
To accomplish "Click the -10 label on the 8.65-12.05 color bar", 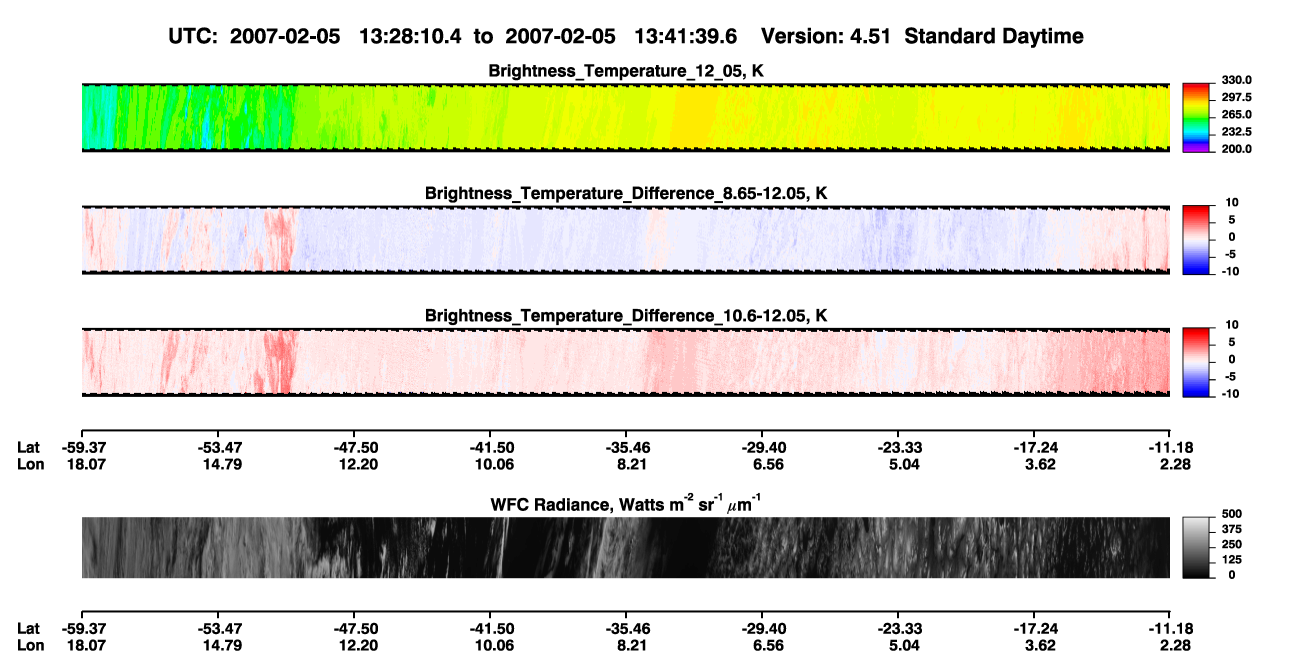I will 1231,271.
